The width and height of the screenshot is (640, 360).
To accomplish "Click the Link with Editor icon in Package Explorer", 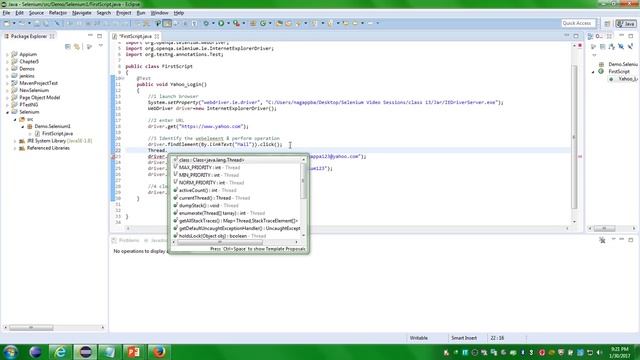I will 77,47.
